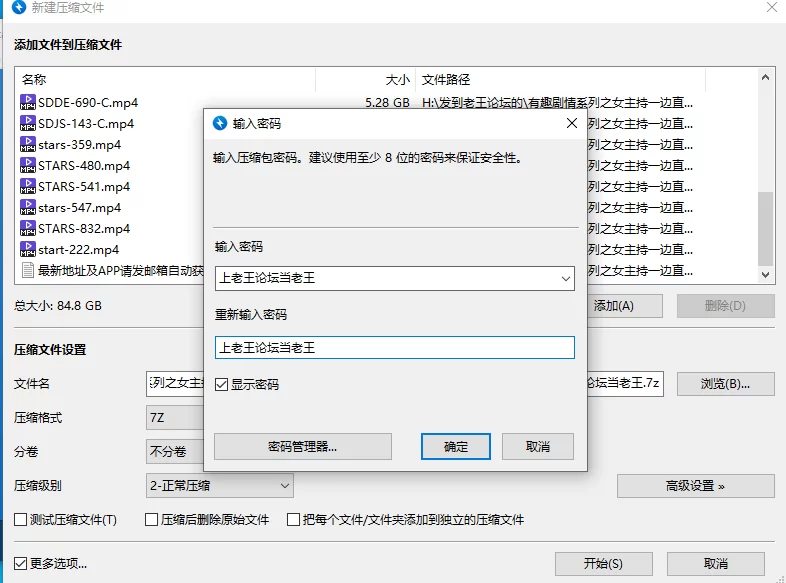Image resolution: width=786 pixels, height=583 pixels.
Task: Open the 压缩格式 7Z dropdown
Action: pyautogui.click(x=175, y=418)
